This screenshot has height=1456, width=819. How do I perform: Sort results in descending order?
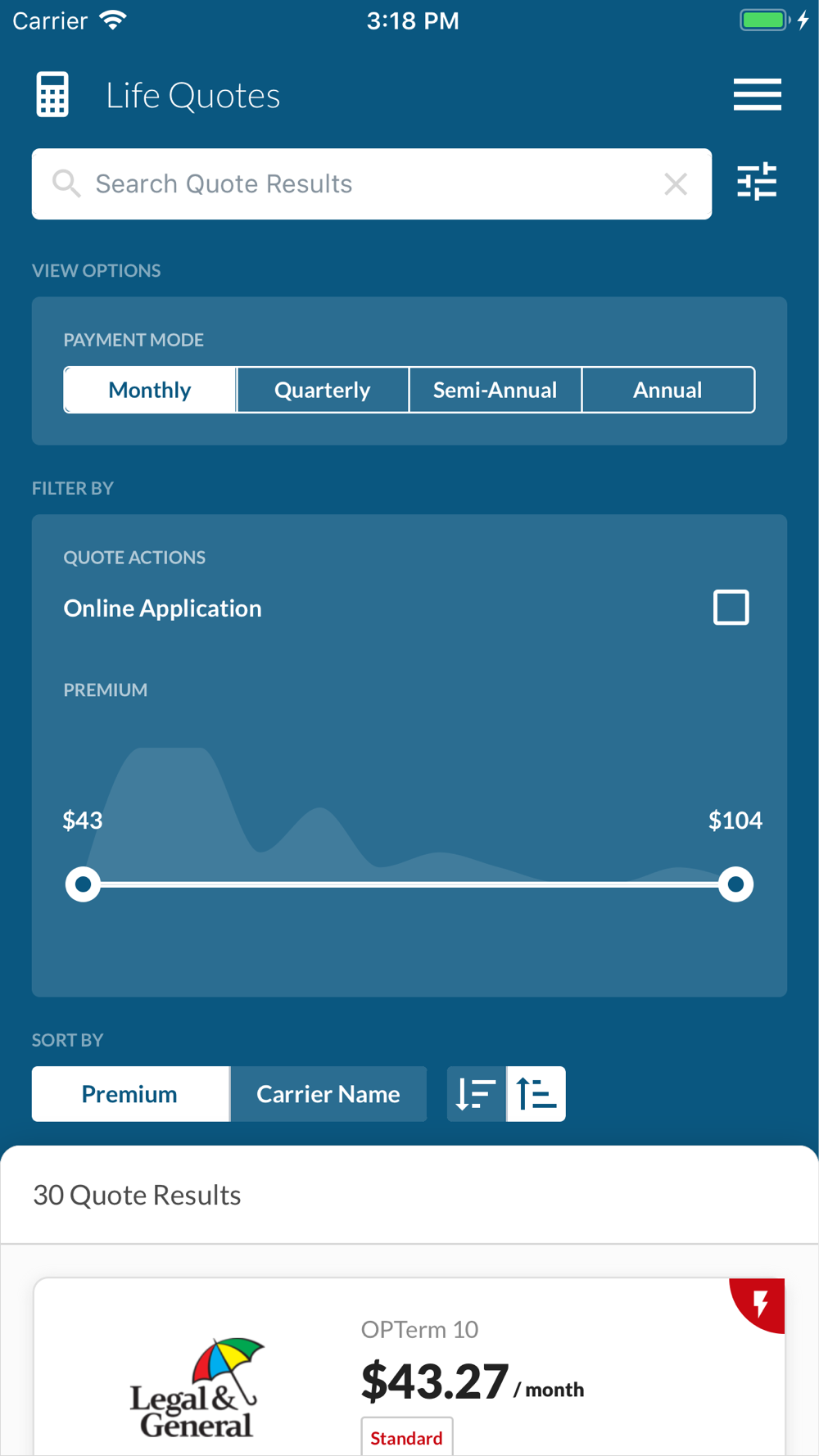(x=476, y=1094)
